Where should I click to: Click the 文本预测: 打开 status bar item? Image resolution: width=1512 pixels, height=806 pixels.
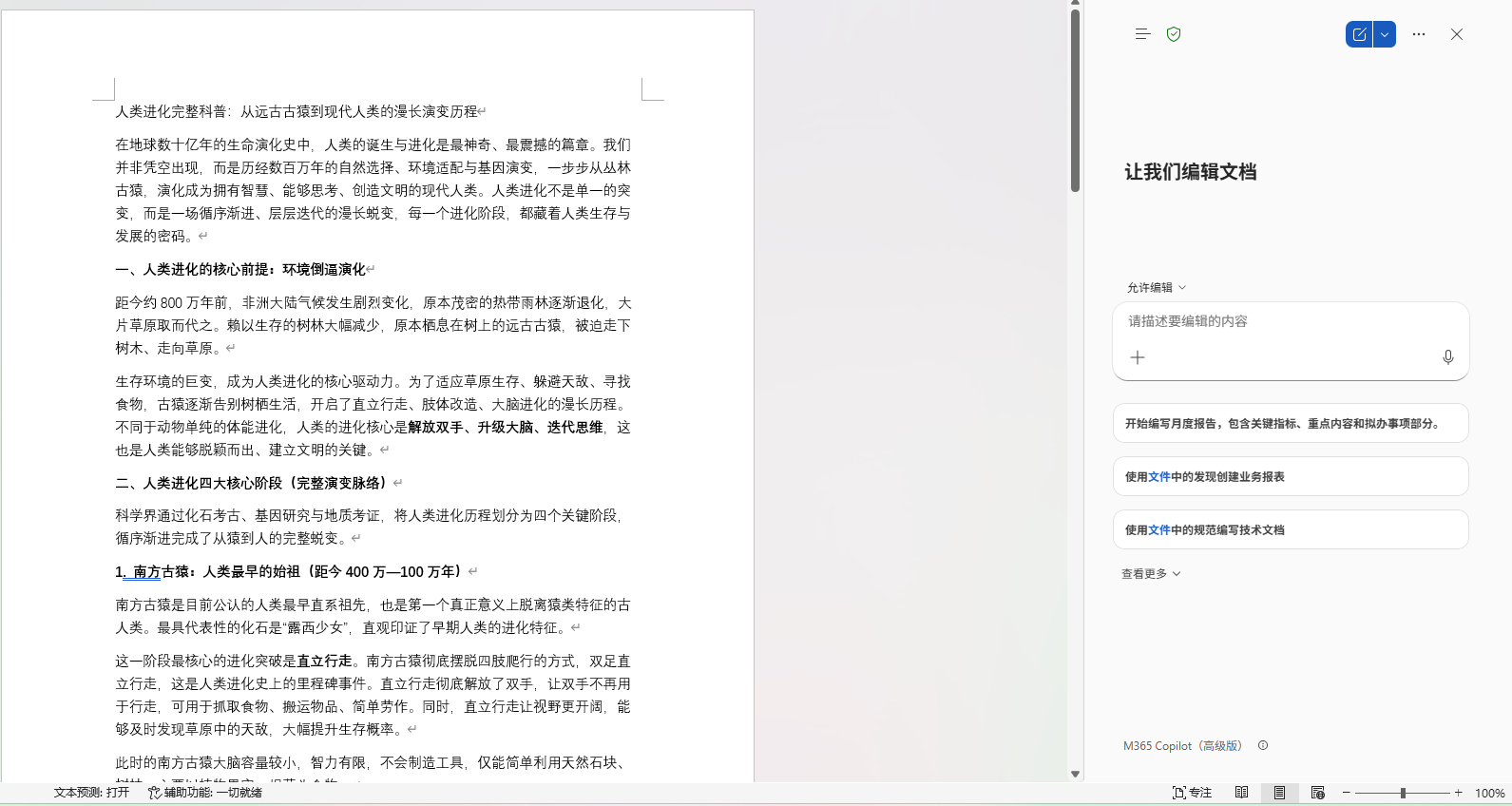tap(91, 793)
